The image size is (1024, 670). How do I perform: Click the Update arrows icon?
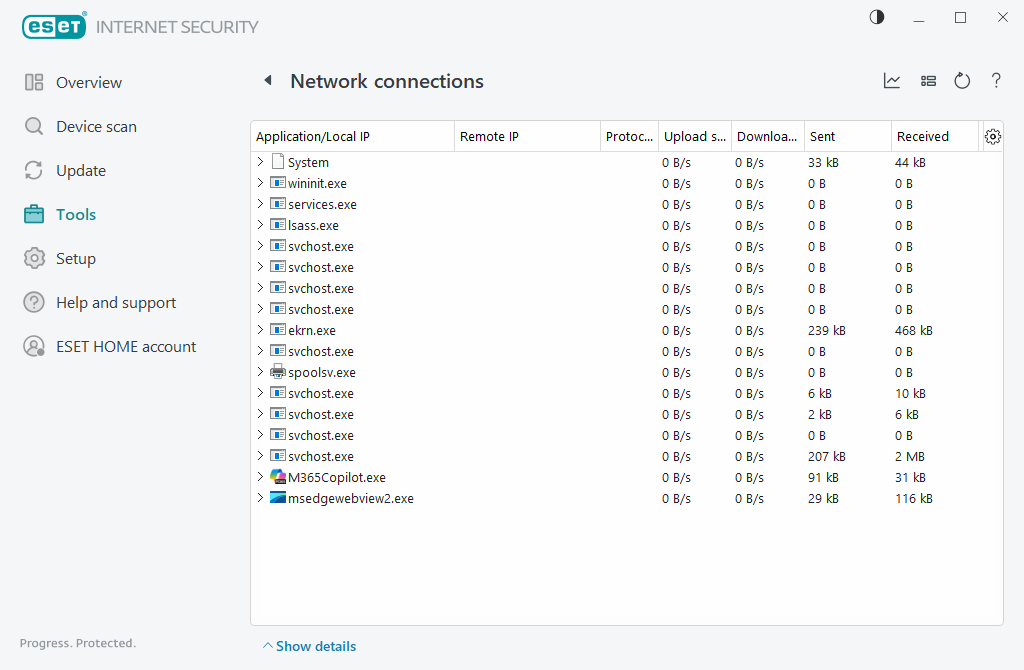click(34, 170)
